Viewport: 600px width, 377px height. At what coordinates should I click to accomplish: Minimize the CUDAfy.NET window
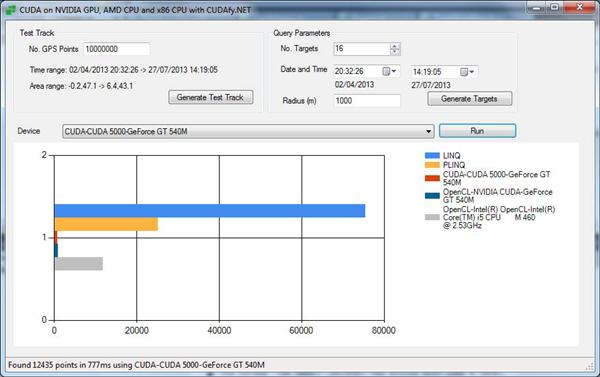pyautogui.click(x=537, y=7)
